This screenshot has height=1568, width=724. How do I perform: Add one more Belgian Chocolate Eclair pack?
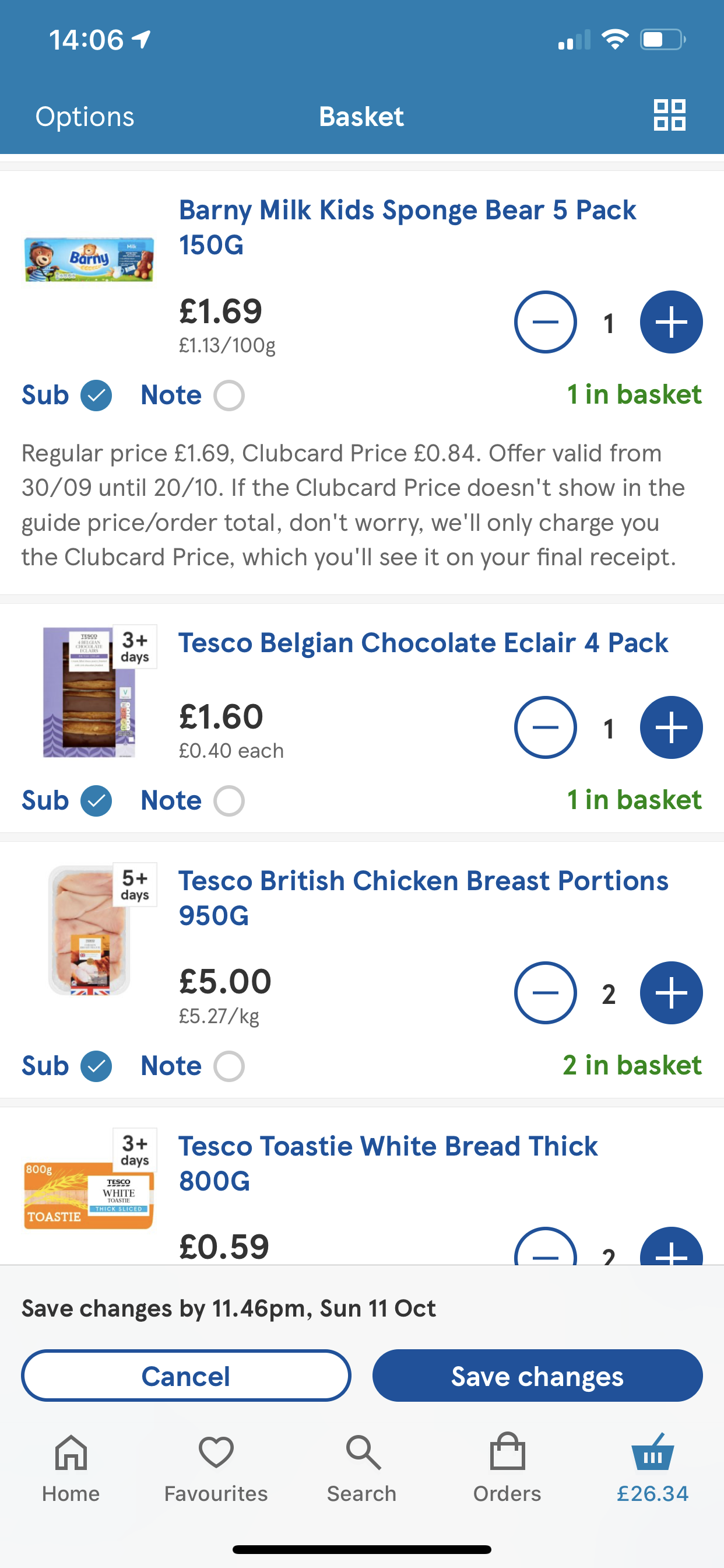click(670, 727)
